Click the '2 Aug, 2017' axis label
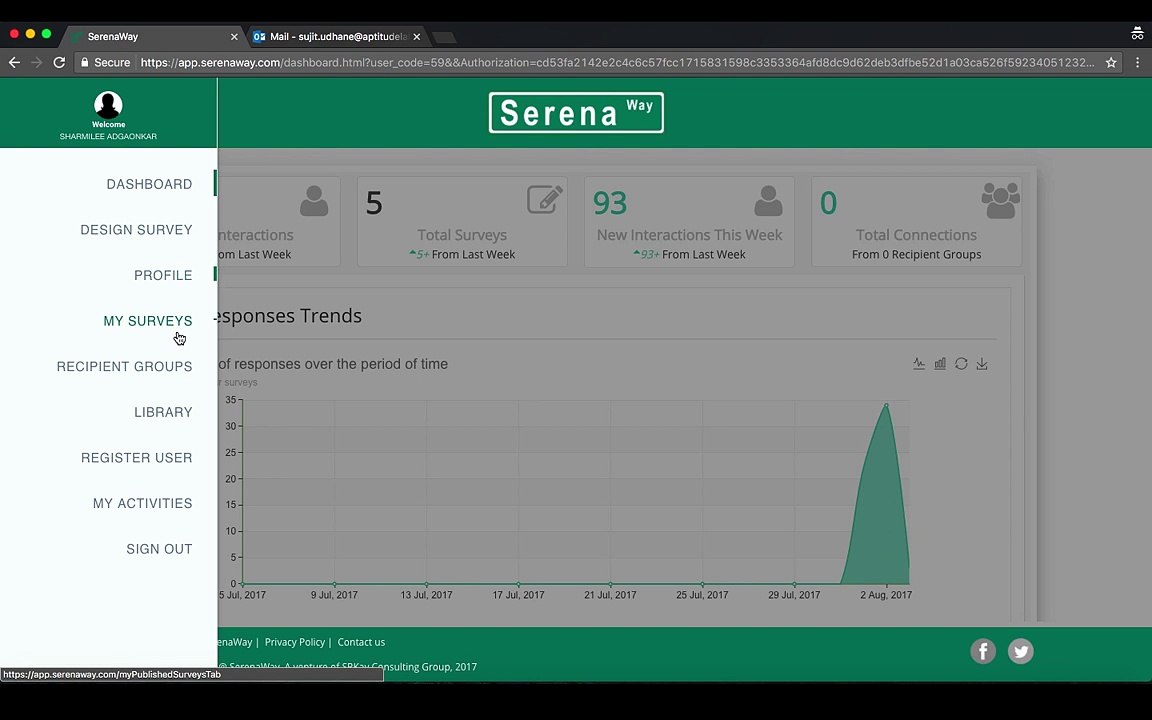This screenshot has width=1152, height=720. coord(886,595)
